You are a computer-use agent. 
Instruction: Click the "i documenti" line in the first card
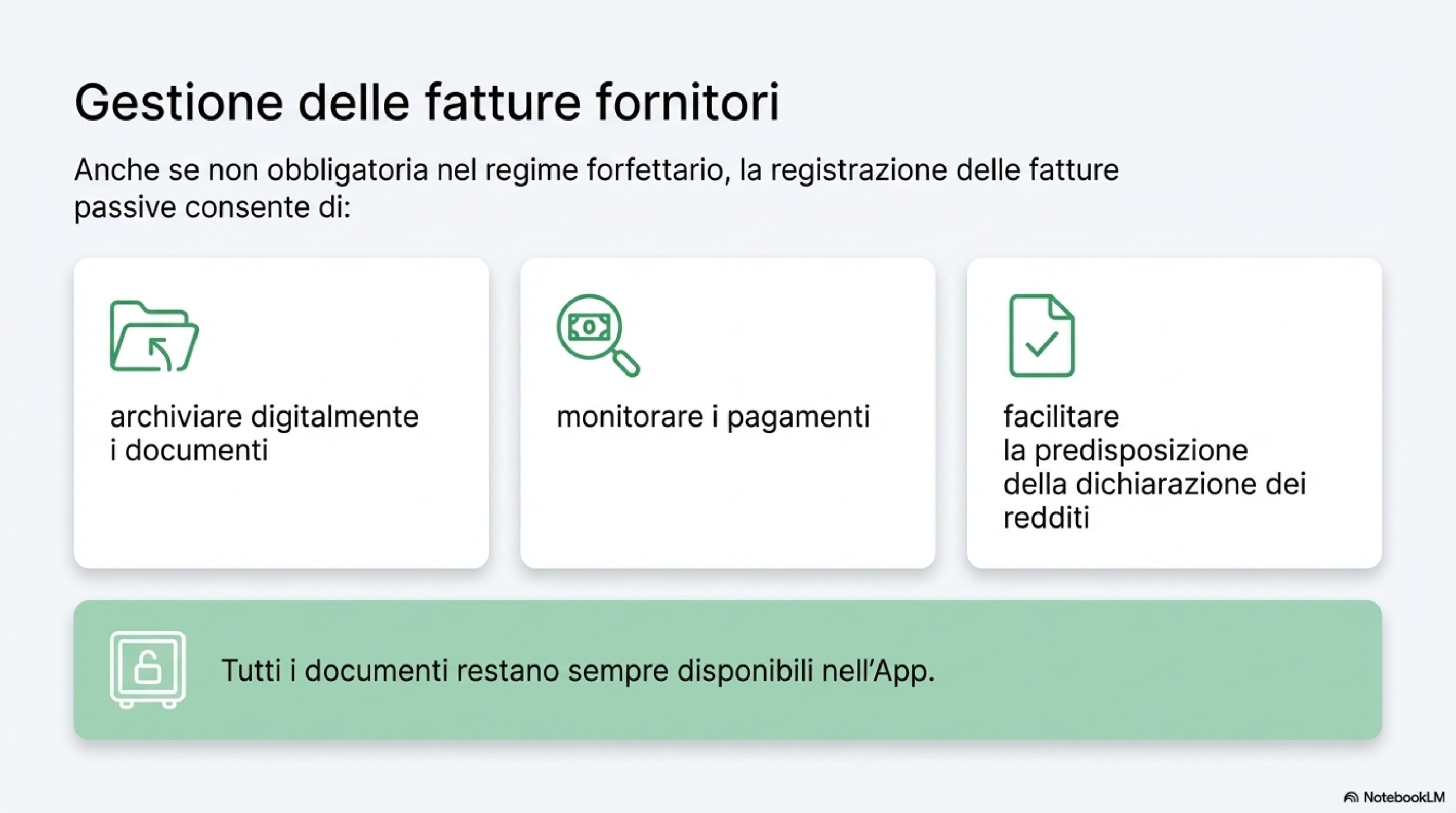[189, 451]
